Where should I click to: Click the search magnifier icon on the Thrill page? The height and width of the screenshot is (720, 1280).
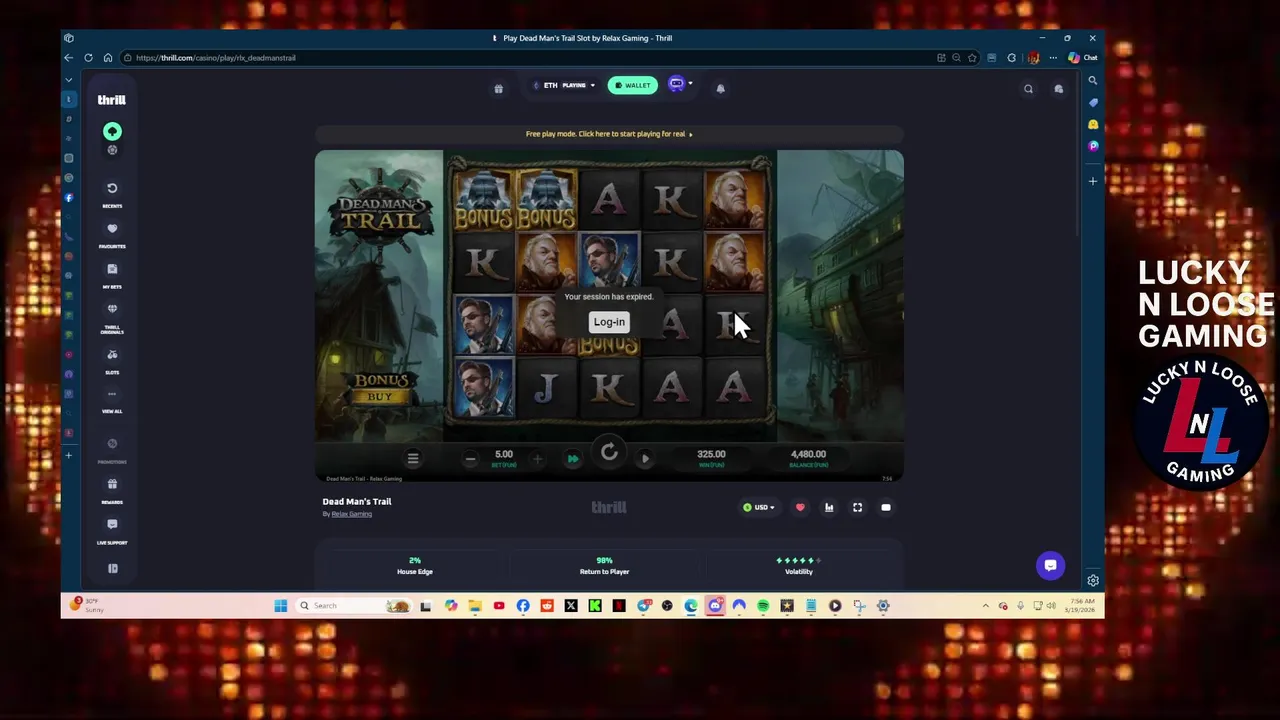[x=1028, y=89]
